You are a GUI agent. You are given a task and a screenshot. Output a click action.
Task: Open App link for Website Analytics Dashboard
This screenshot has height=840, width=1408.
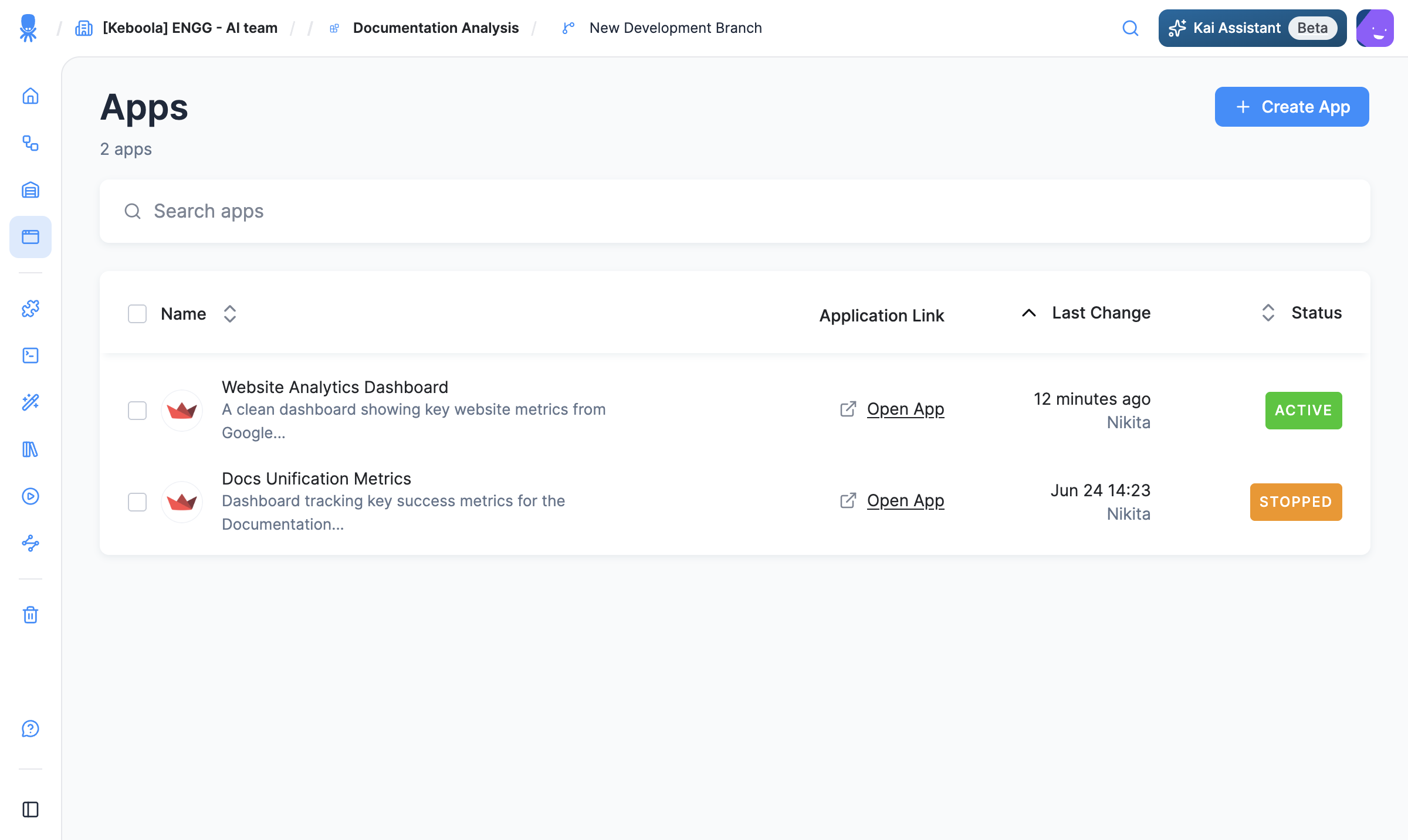tap(905, 409)
